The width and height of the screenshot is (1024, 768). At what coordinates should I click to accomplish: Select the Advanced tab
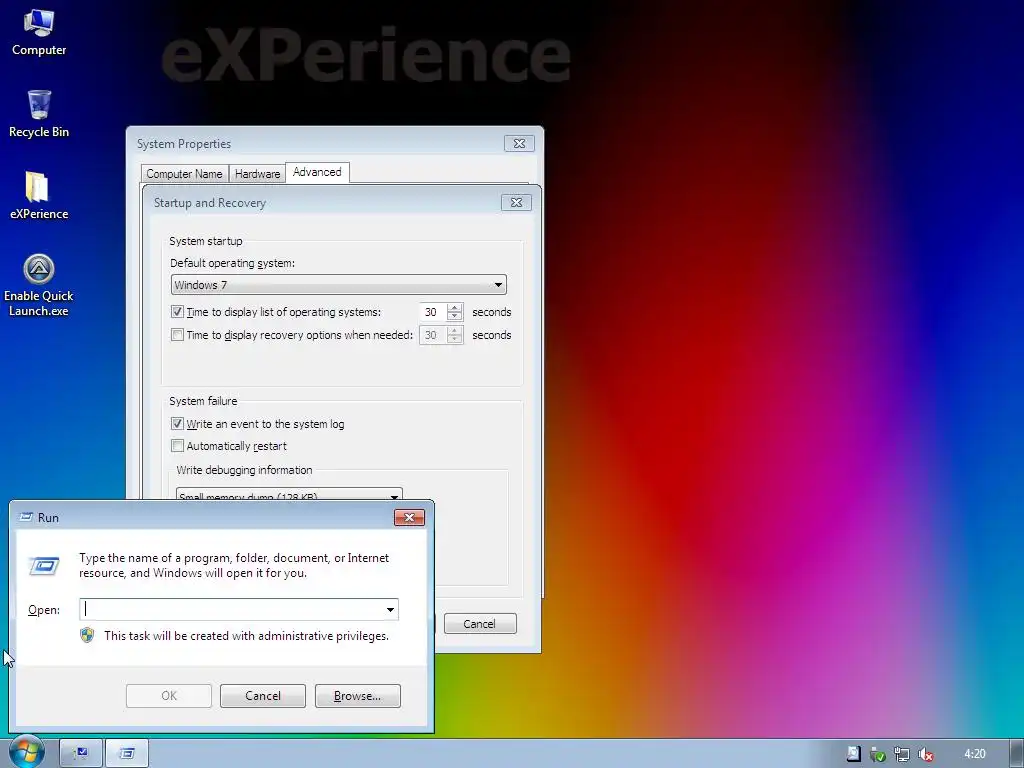(x=317, y=172)
